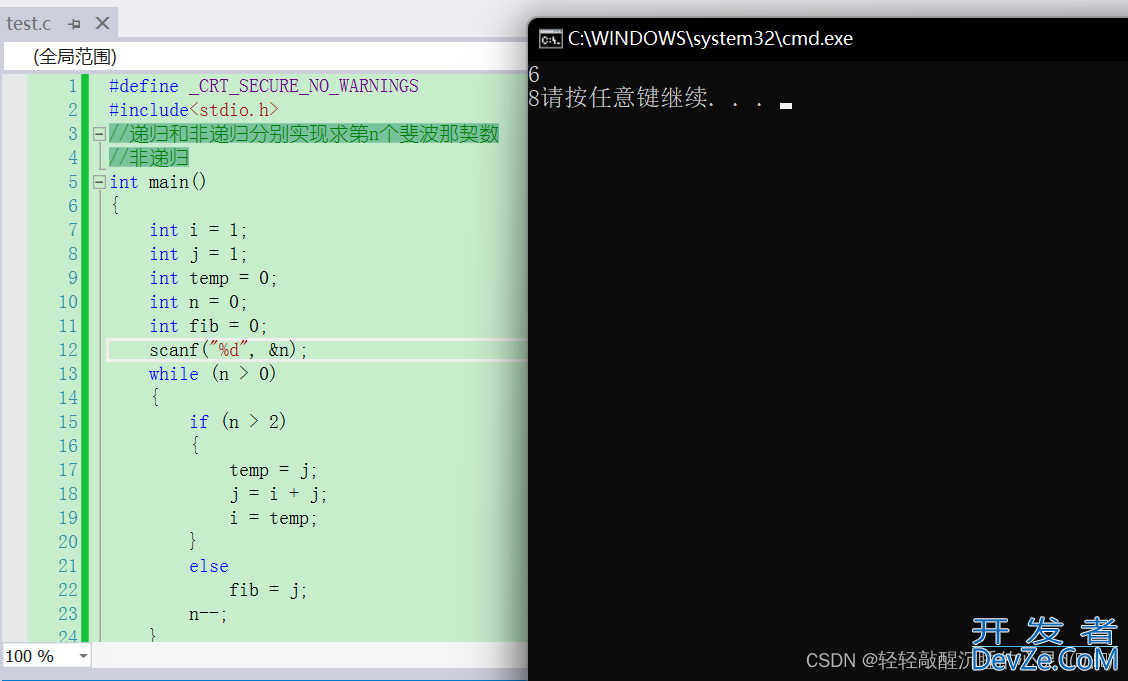The width and height of the screenshot is (1128, 681).
Task: Open the 全局范围 scope dropdown
Action: (x=265, y=57)
